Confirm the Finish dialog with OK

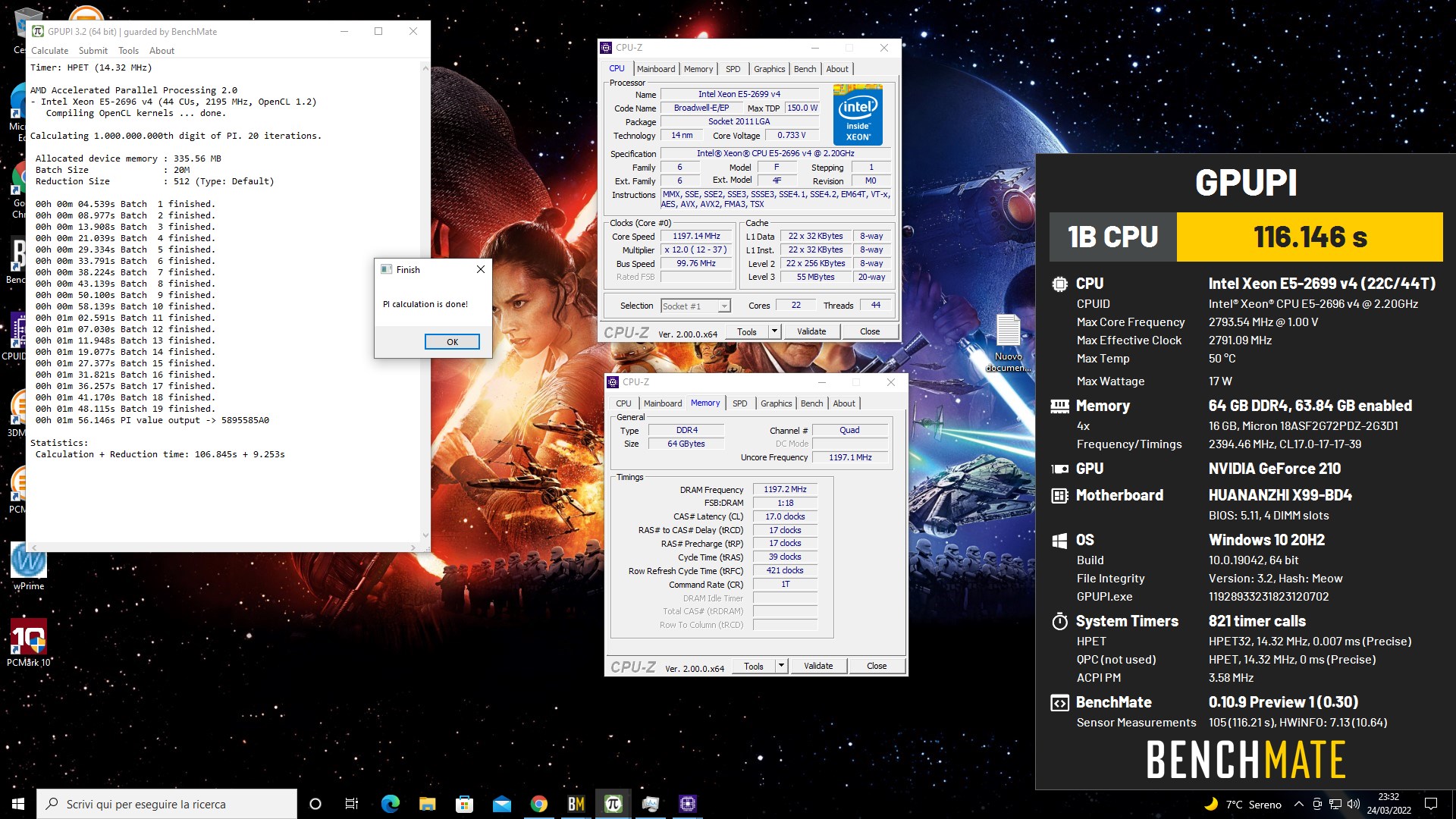pyautogui.click(x=452, y=342)
